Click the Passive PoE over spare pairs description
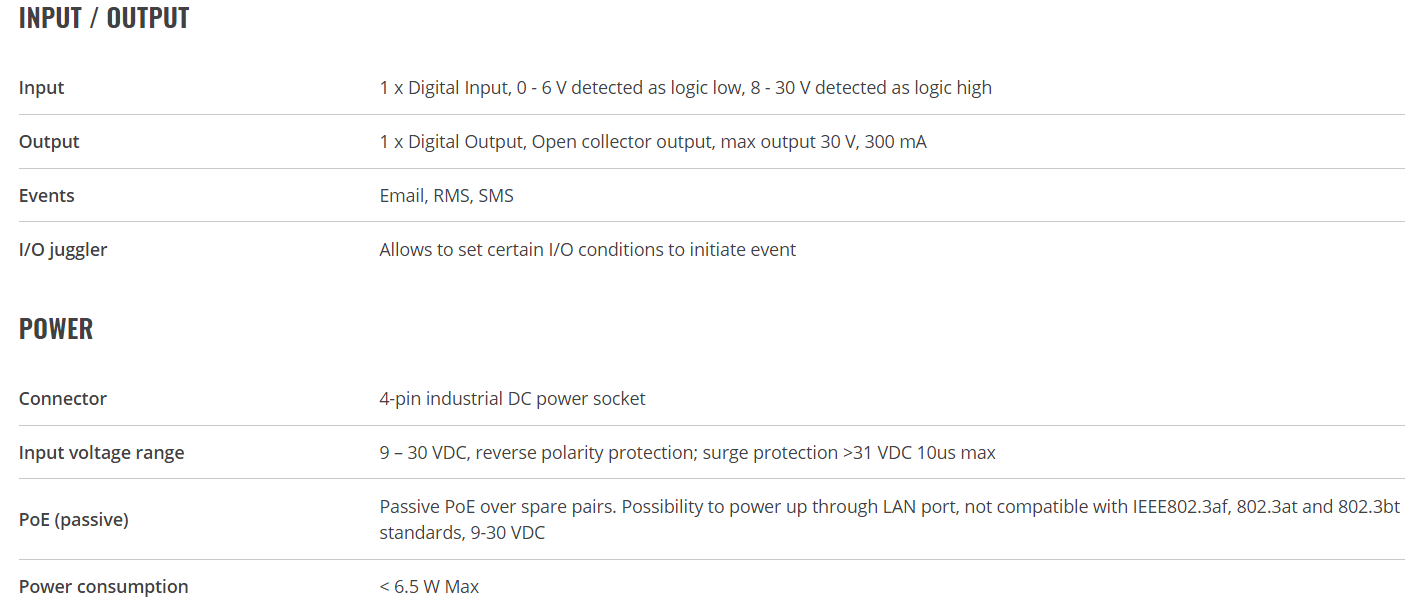This screenshot has height=616, width=1410. tap(889, 520)
